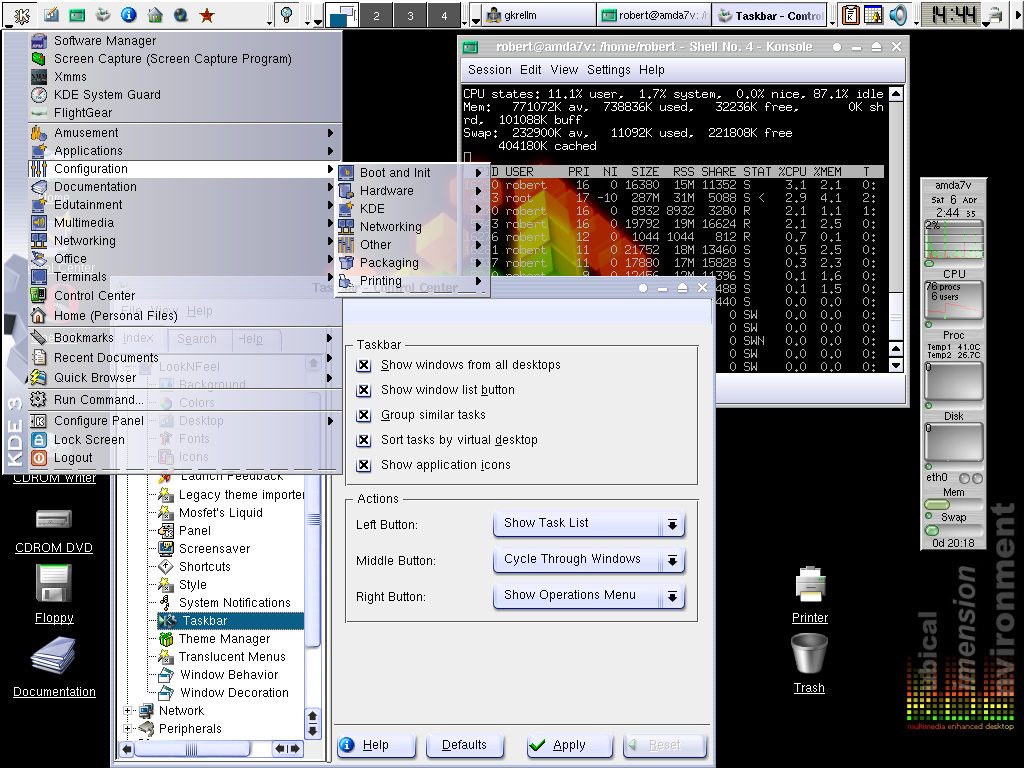Click the home folder icon in panel
The height and width of the screenshot is (768, 1024).
point(155,14)
